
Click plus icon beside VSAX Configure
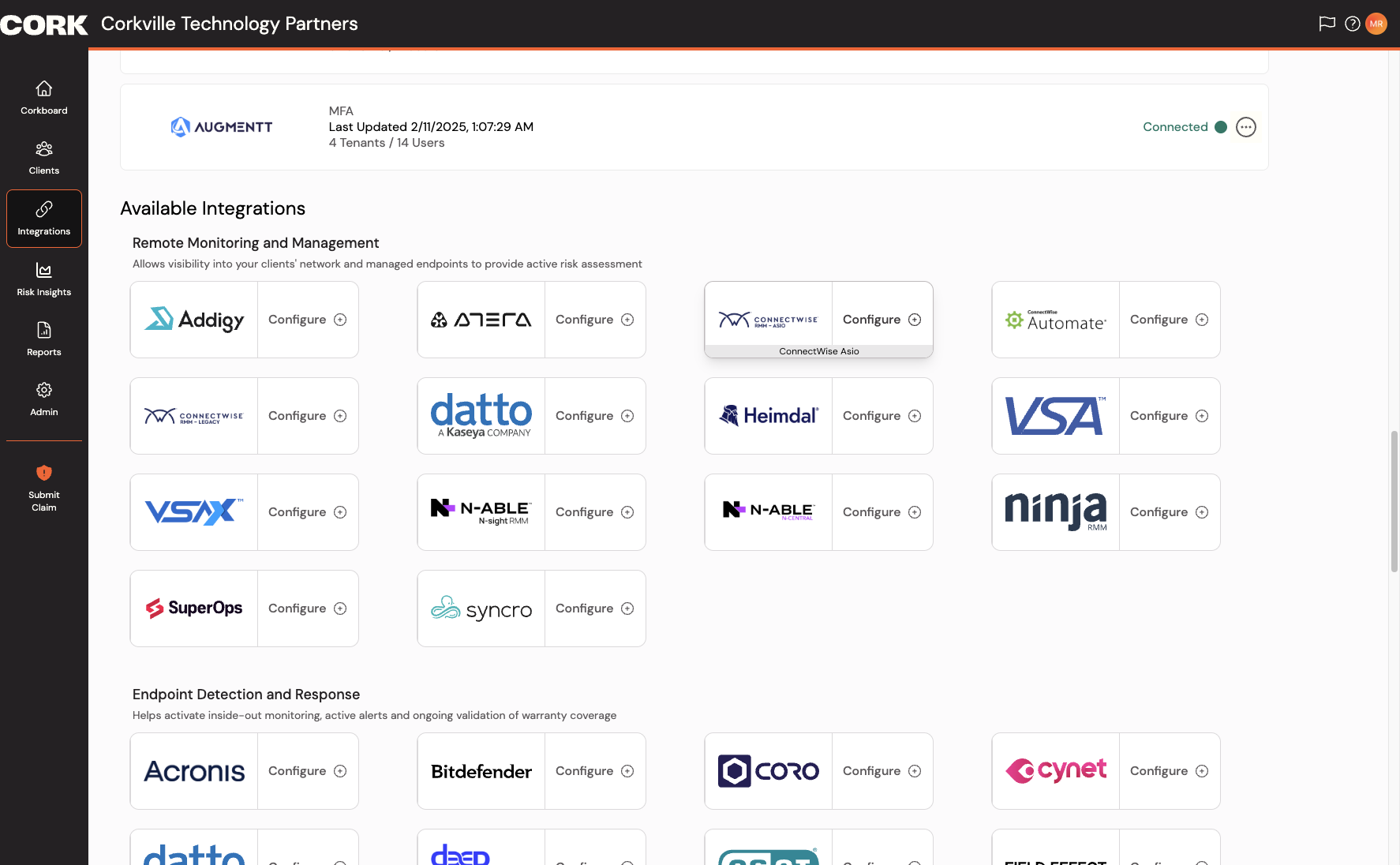340,512
